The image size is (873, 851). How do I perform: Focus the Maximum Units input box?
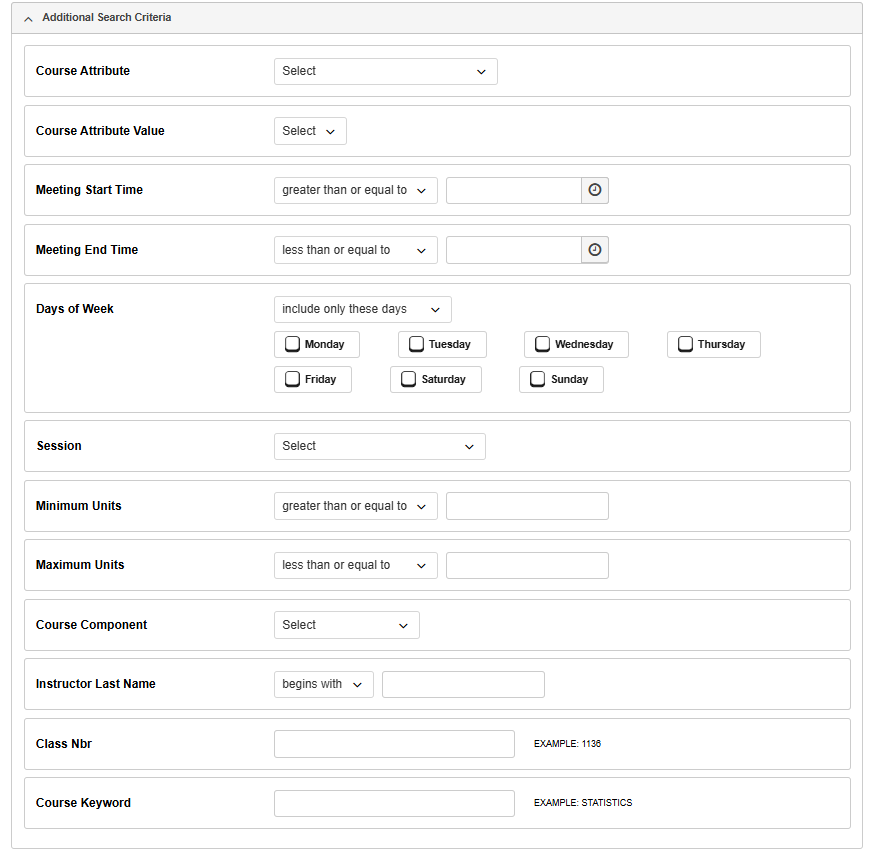527,565
